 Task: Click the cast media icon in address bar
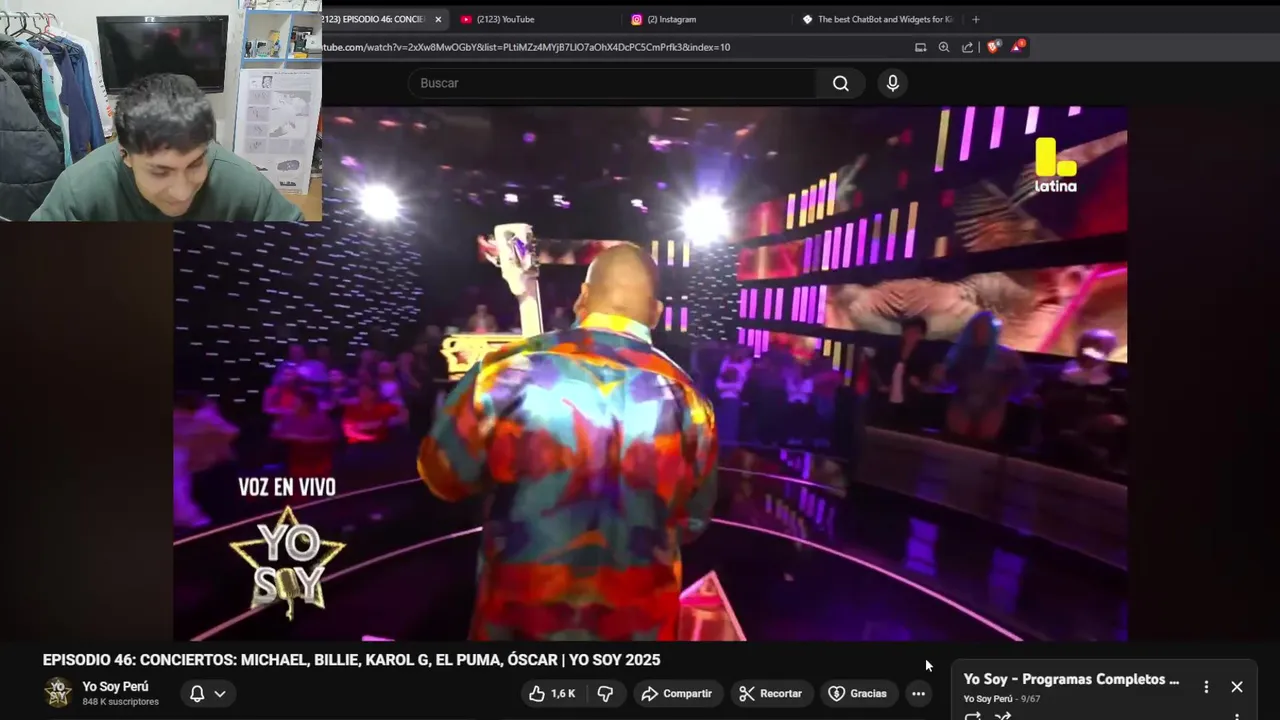tap(920, 47)
